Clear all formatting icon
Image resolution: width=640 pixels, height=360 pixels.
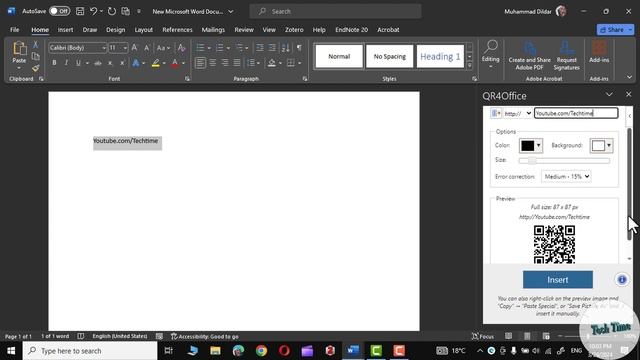click(182, 48)
